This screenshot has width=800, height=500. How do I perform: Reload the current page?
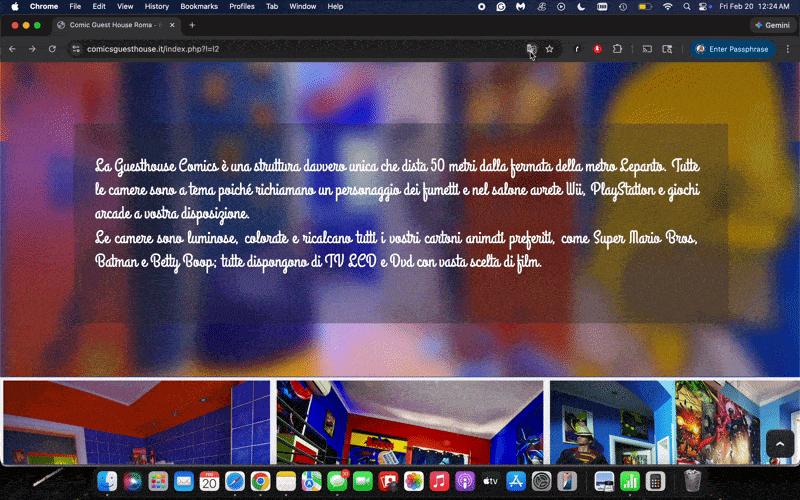[52, 49]
